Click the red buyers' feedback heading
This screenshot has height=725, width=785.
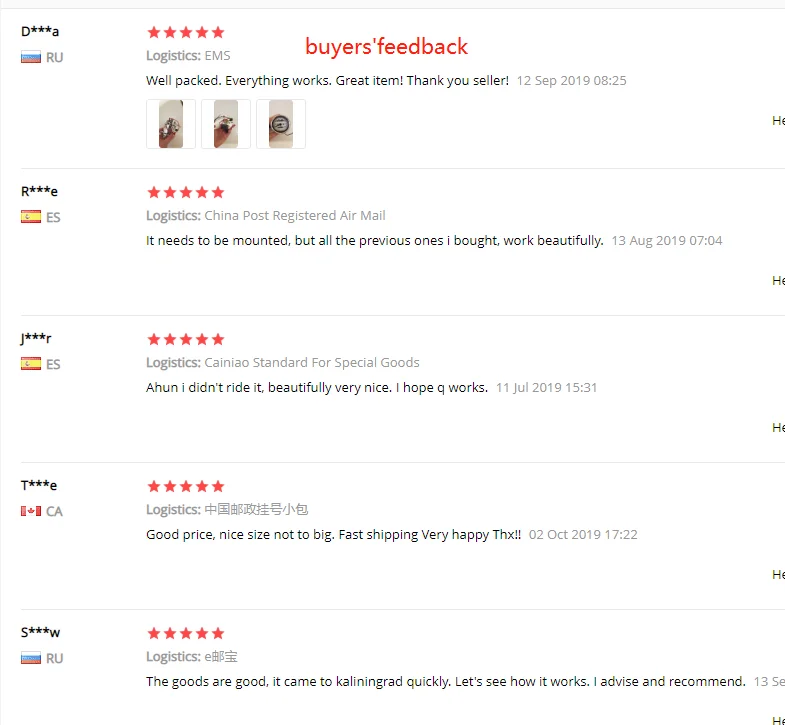click(x=386, y=47)
